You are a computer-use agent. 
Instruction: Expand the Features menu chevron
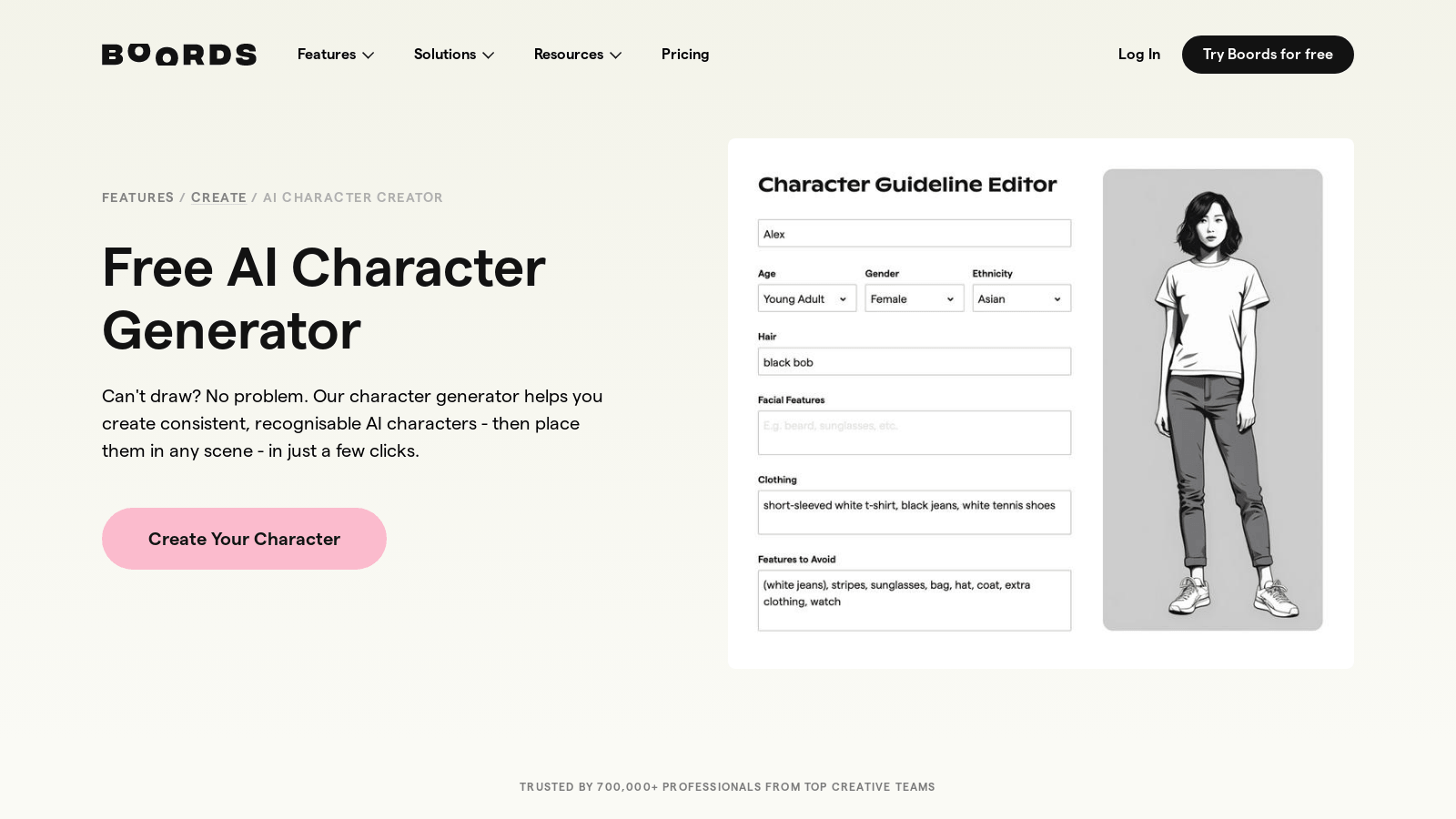(368, 55)
